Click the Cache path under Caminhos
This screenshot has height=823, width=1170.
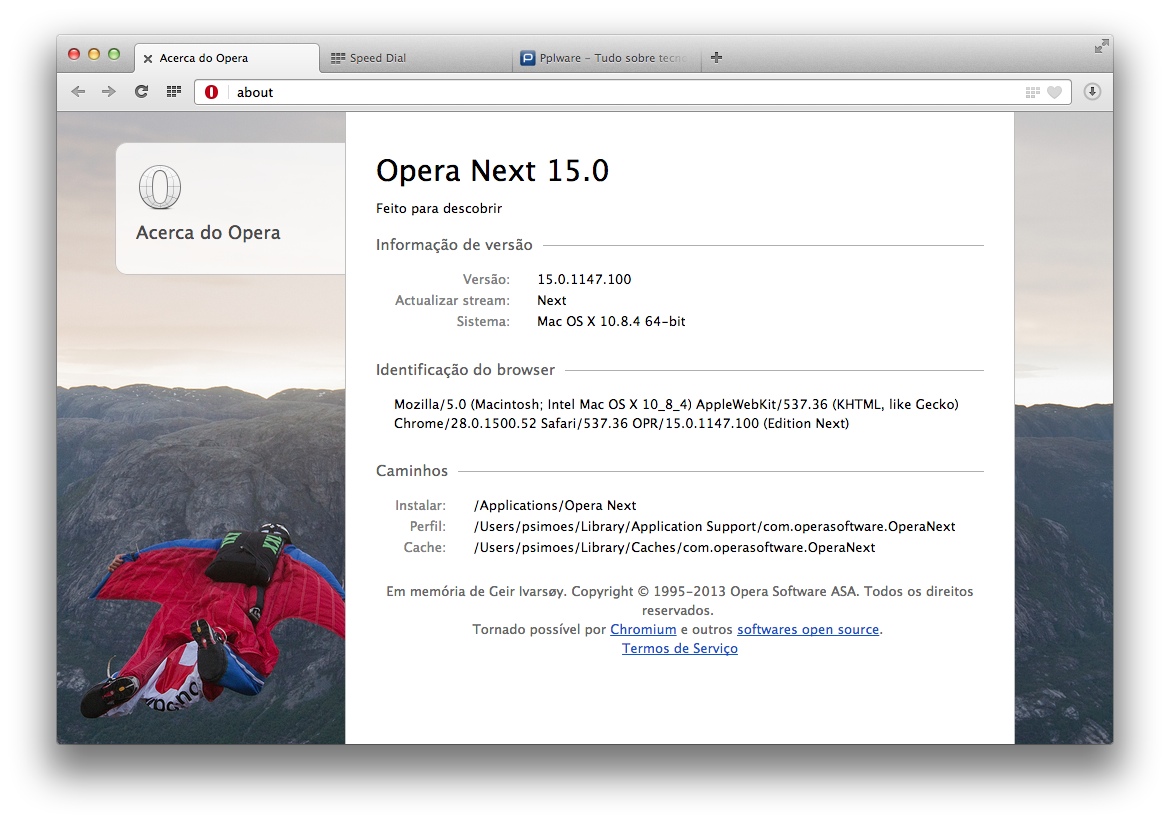[675, 547]
